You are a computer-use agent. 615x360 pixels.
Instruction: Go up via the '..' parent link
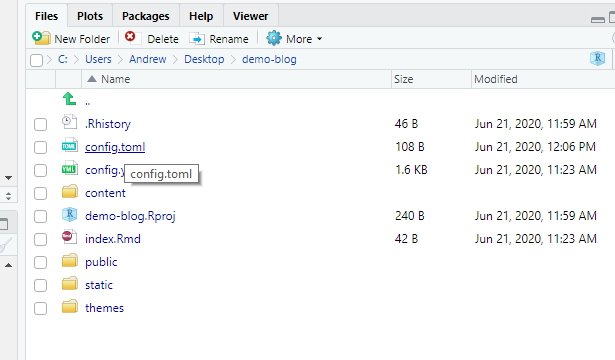point(87,103)
